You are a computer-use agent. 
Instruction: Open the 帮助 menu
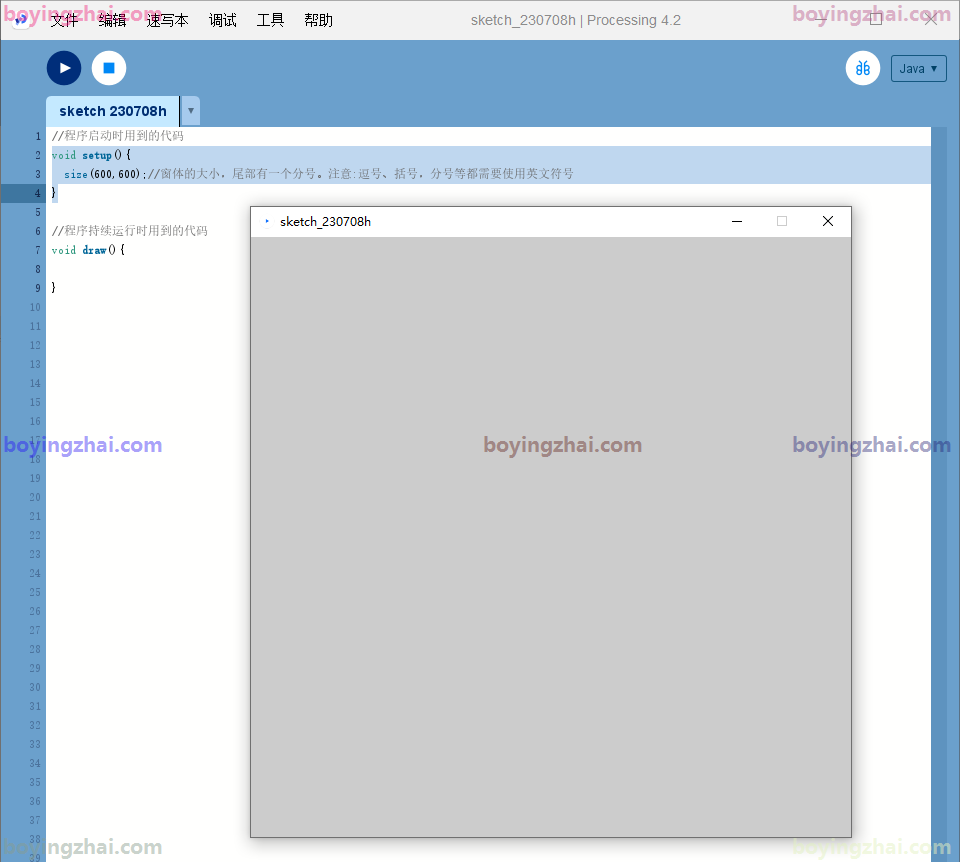coord(318,20)
